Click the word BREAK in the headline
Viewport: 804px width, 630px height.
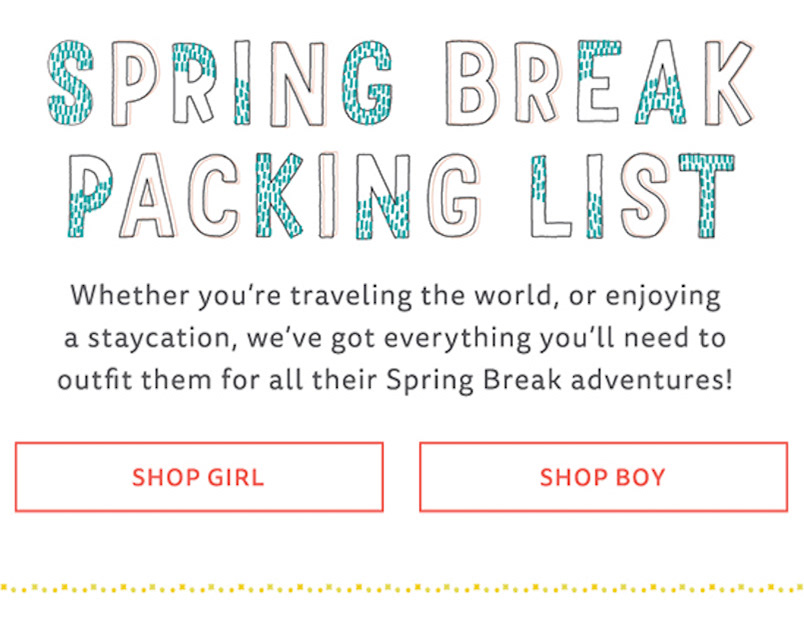pos(599,83)
